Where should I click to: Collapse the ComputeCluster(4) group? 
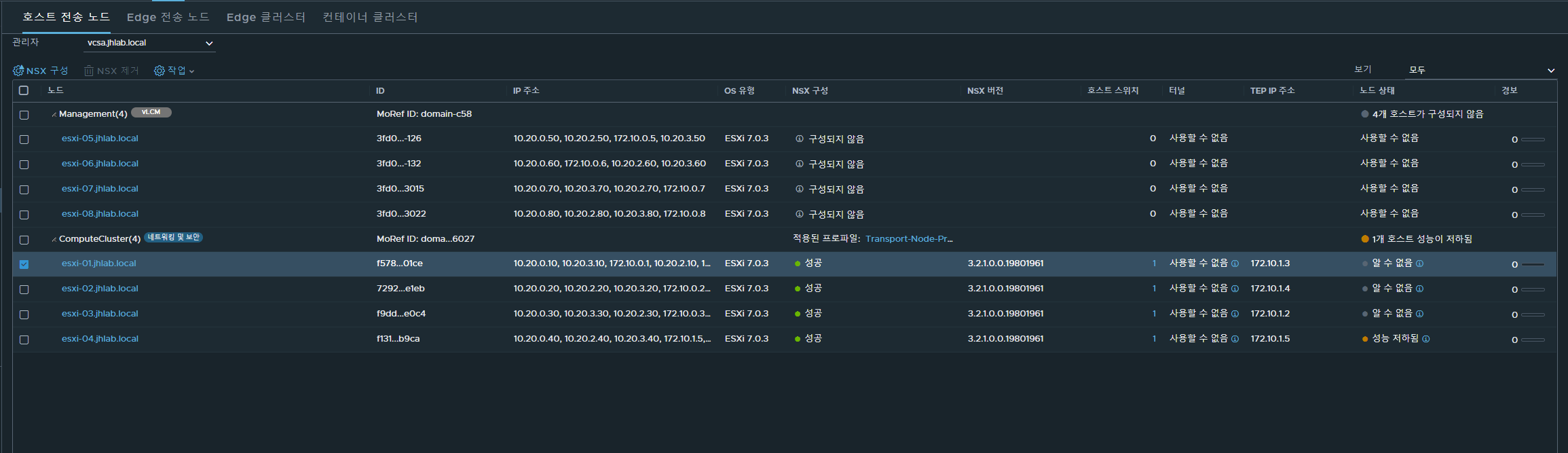click(54, 240)
